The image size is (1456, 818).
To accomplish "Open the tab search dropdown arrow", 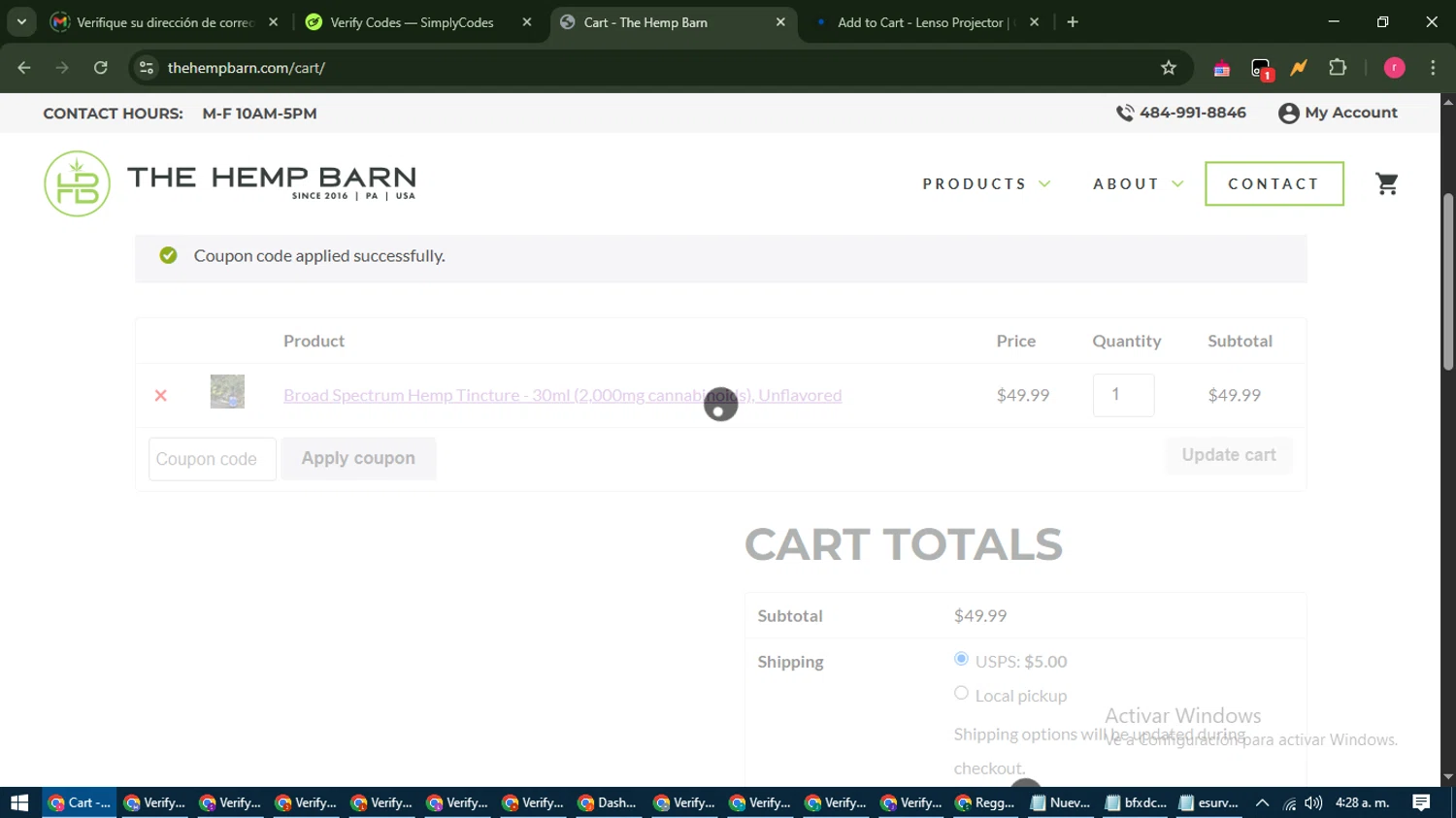I will click(x=21, y=22).
